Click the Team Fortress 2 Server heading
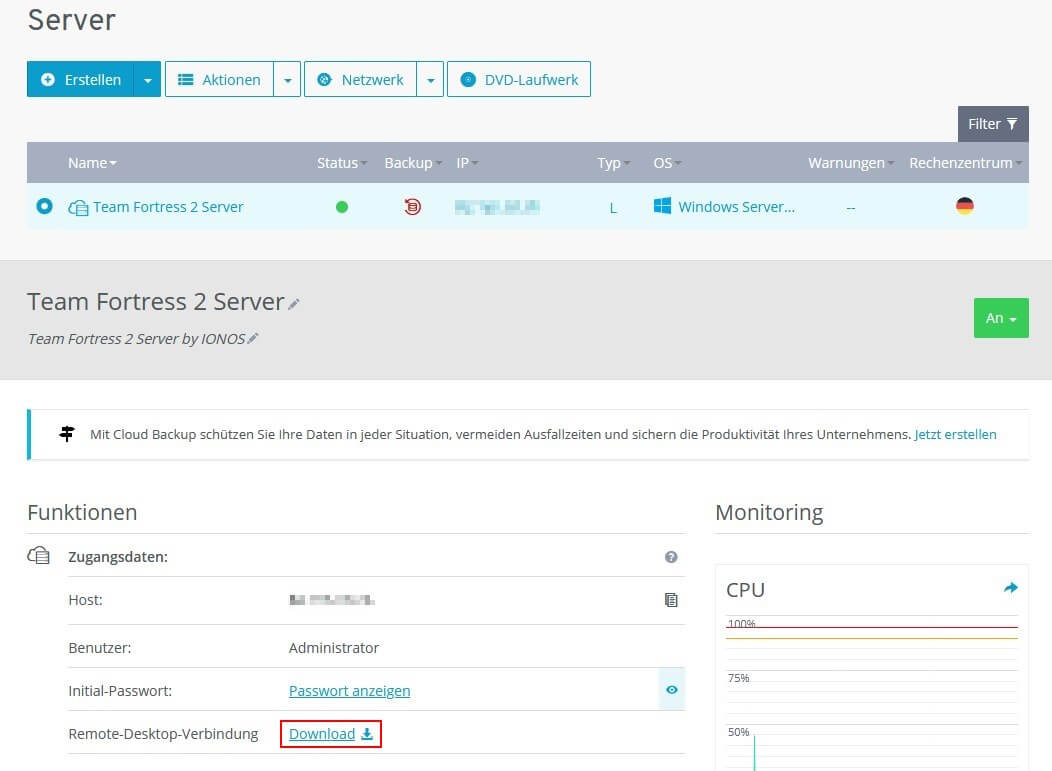The width and height of the screenshot is (1052, 771). tap(156, 302)
